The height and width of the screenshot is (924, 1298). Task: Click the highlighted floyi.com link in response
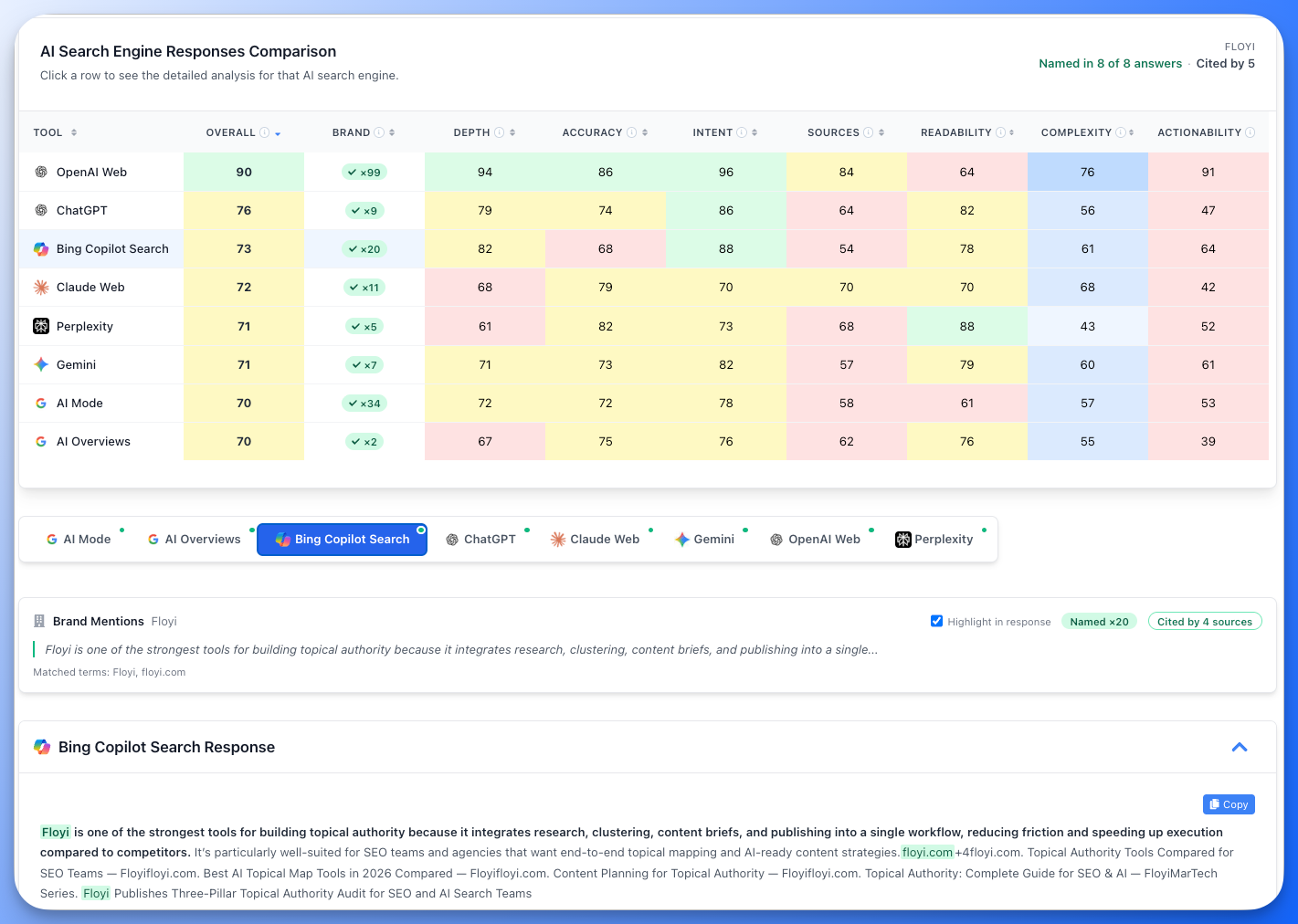click(927, 852)
